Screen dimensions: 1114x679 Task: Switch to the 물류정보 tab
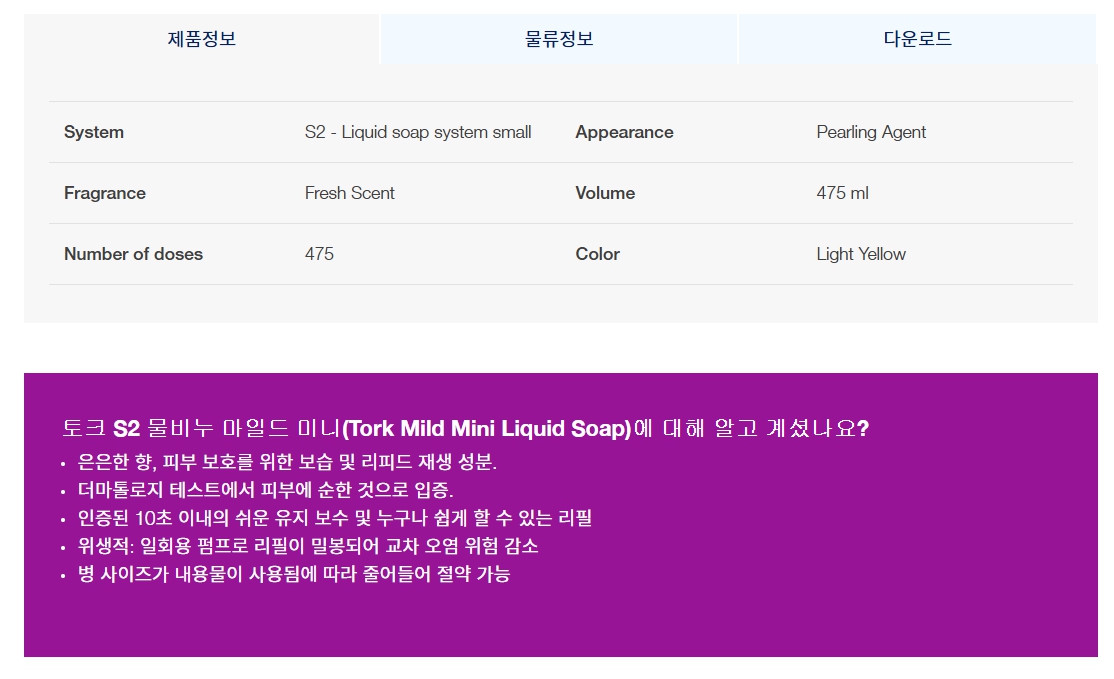click(x=559, y=40)
